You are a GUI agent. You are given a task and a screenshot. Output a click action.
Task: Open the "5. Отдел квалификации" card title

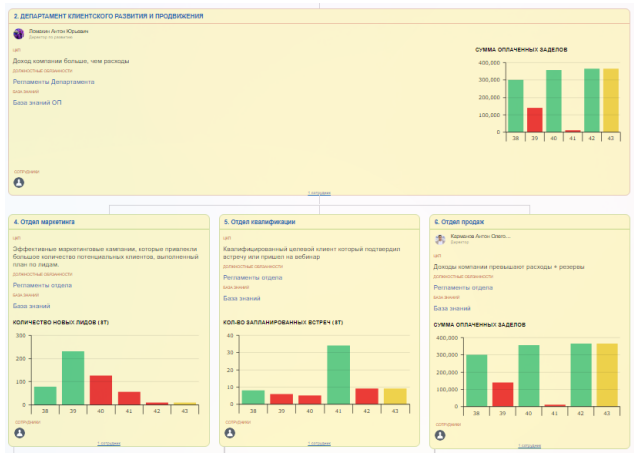(x=258, y=221)
